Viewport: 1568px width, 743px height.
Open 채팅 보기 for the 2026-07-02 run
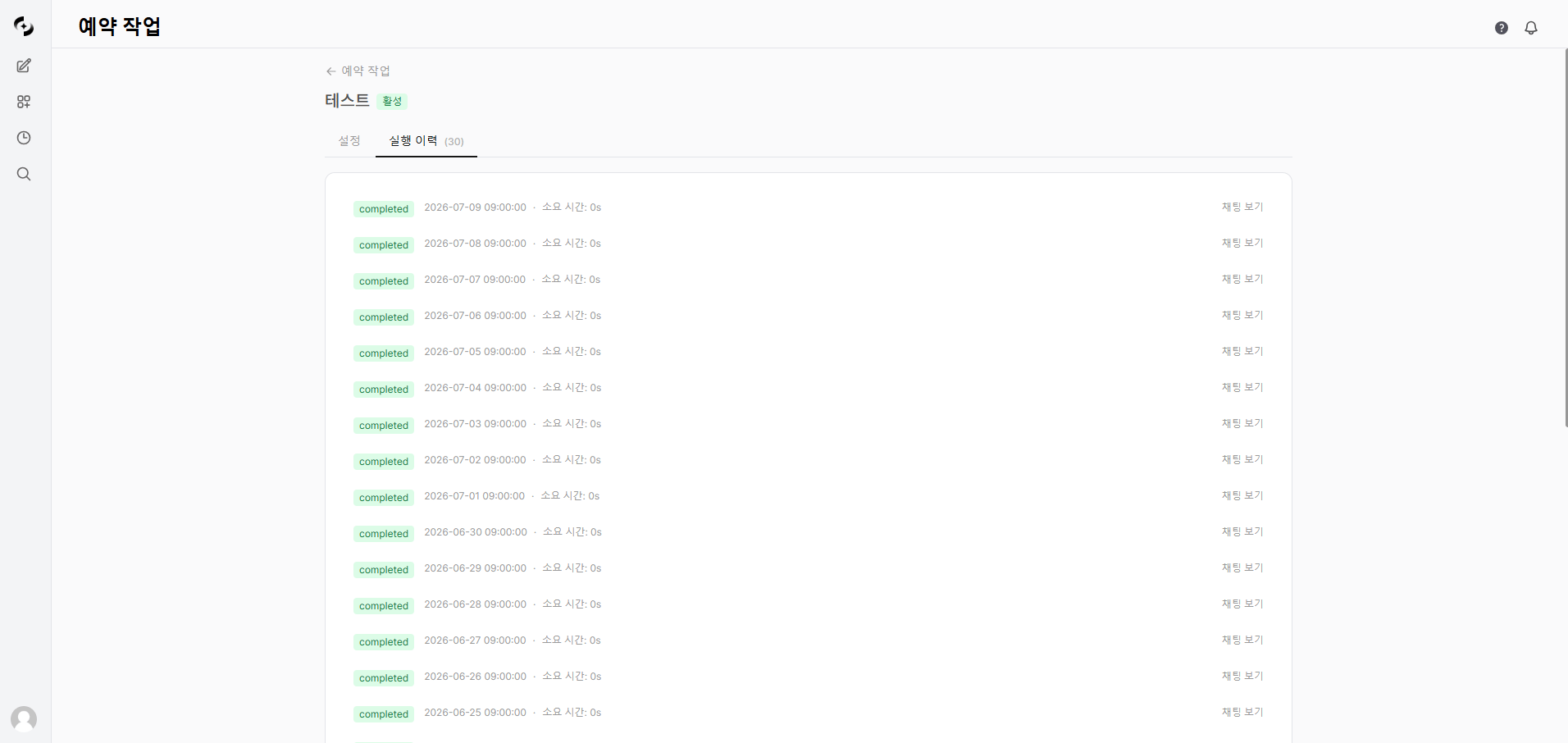(1242, 460)
